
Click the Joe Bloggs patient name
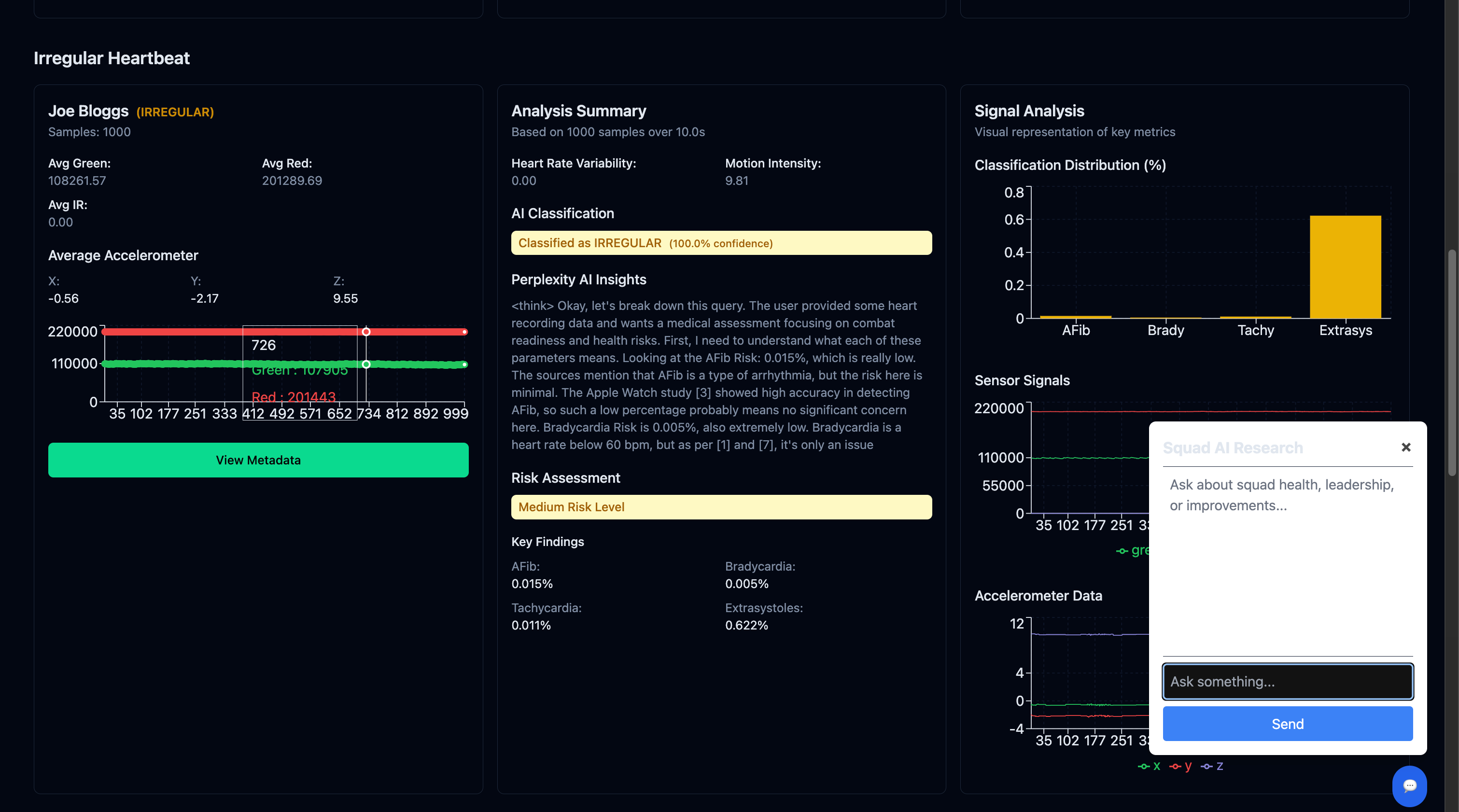(88, 111)
